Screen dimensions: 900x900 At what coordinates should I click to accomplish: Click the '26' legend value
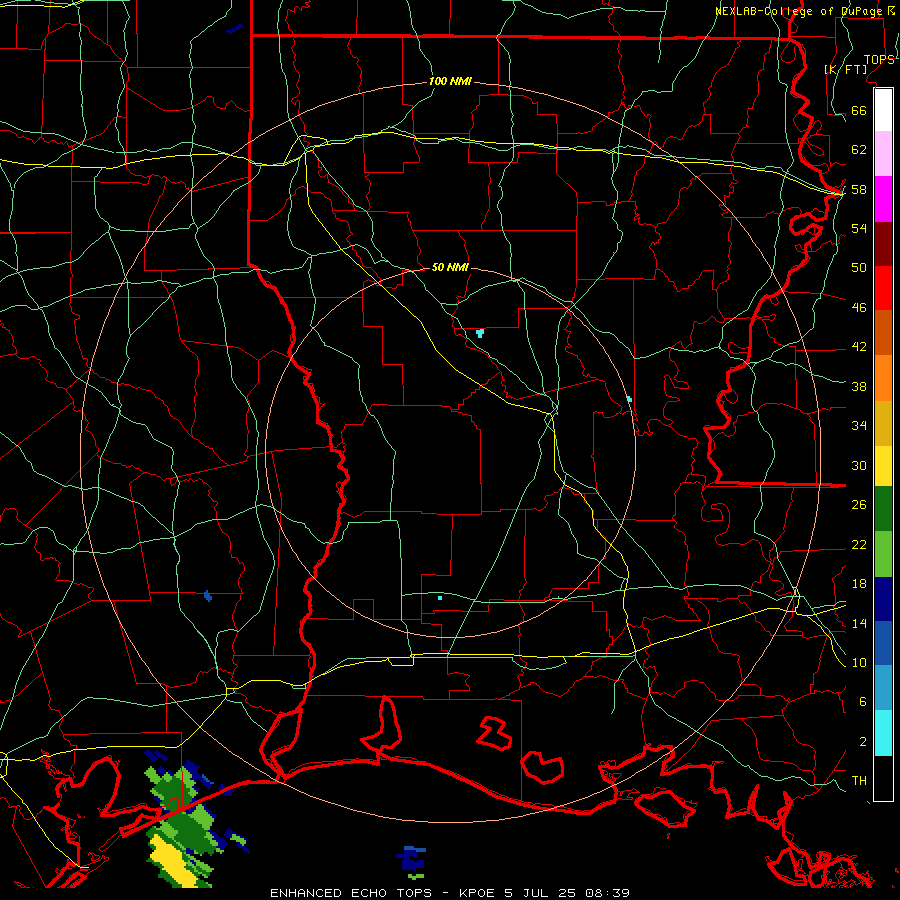(x=859, y=505)
